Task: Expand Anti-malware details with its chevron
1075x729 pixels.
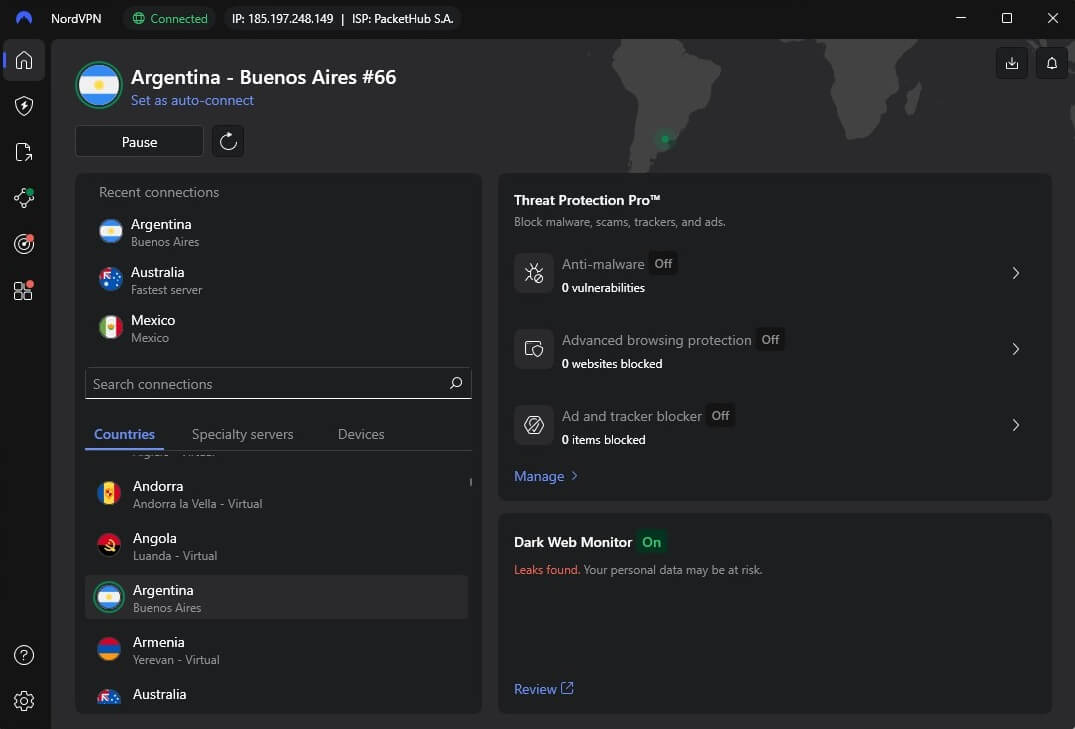Action: (1016, 272)
